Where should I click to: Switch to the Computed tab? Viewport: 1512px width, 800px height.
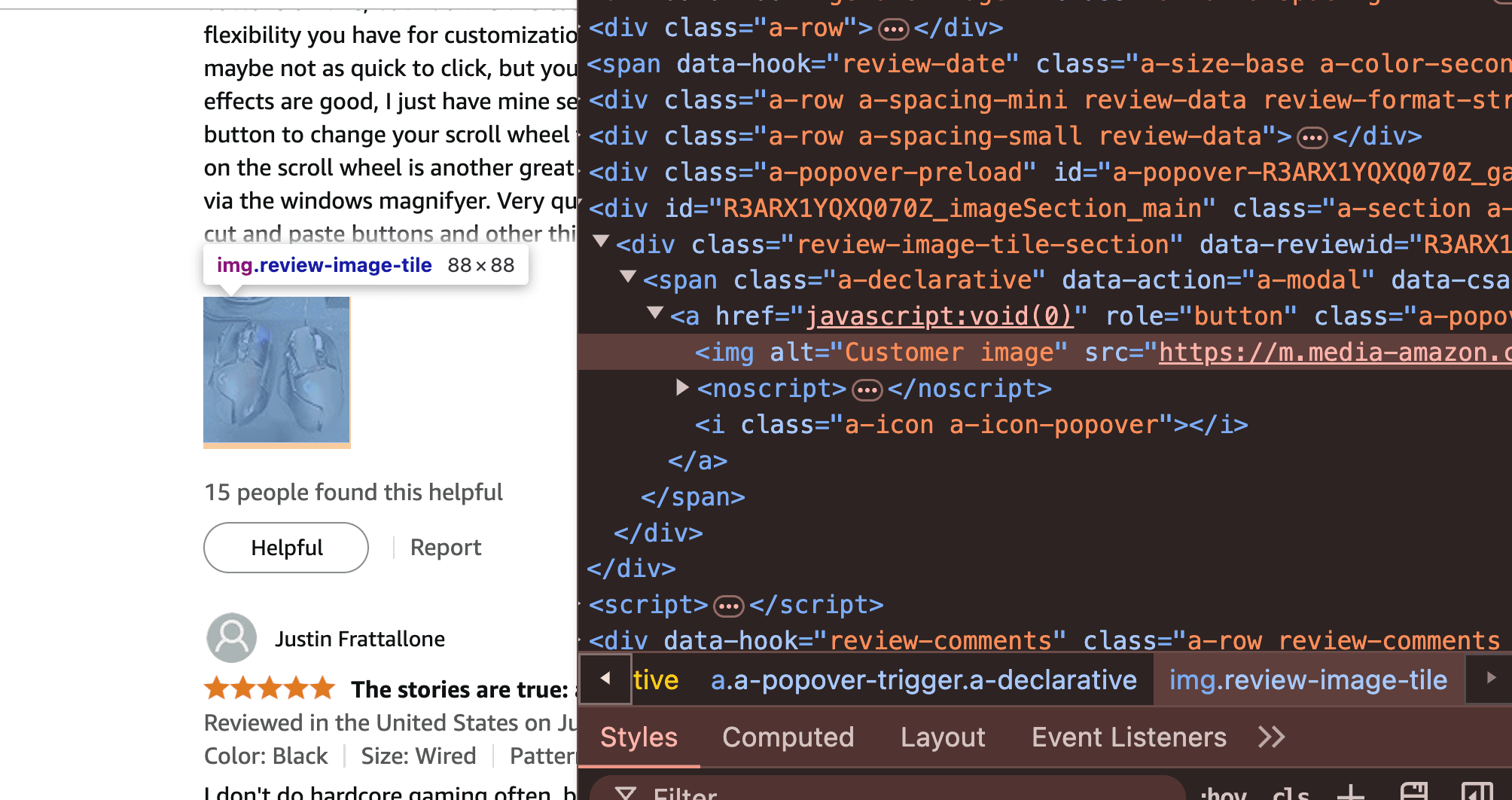[x=788, y=737]
